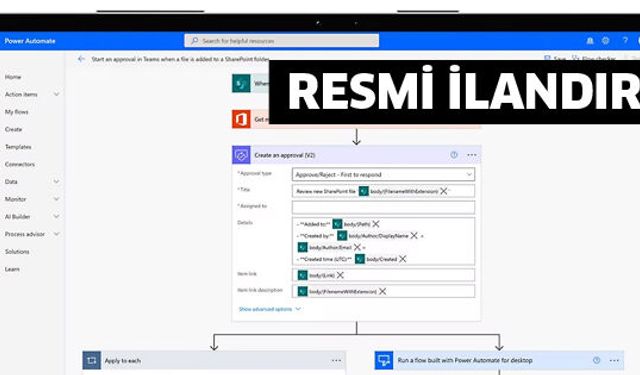Expand the Data menu chevron
Screen dimensions: 640x375
point(56,182)
